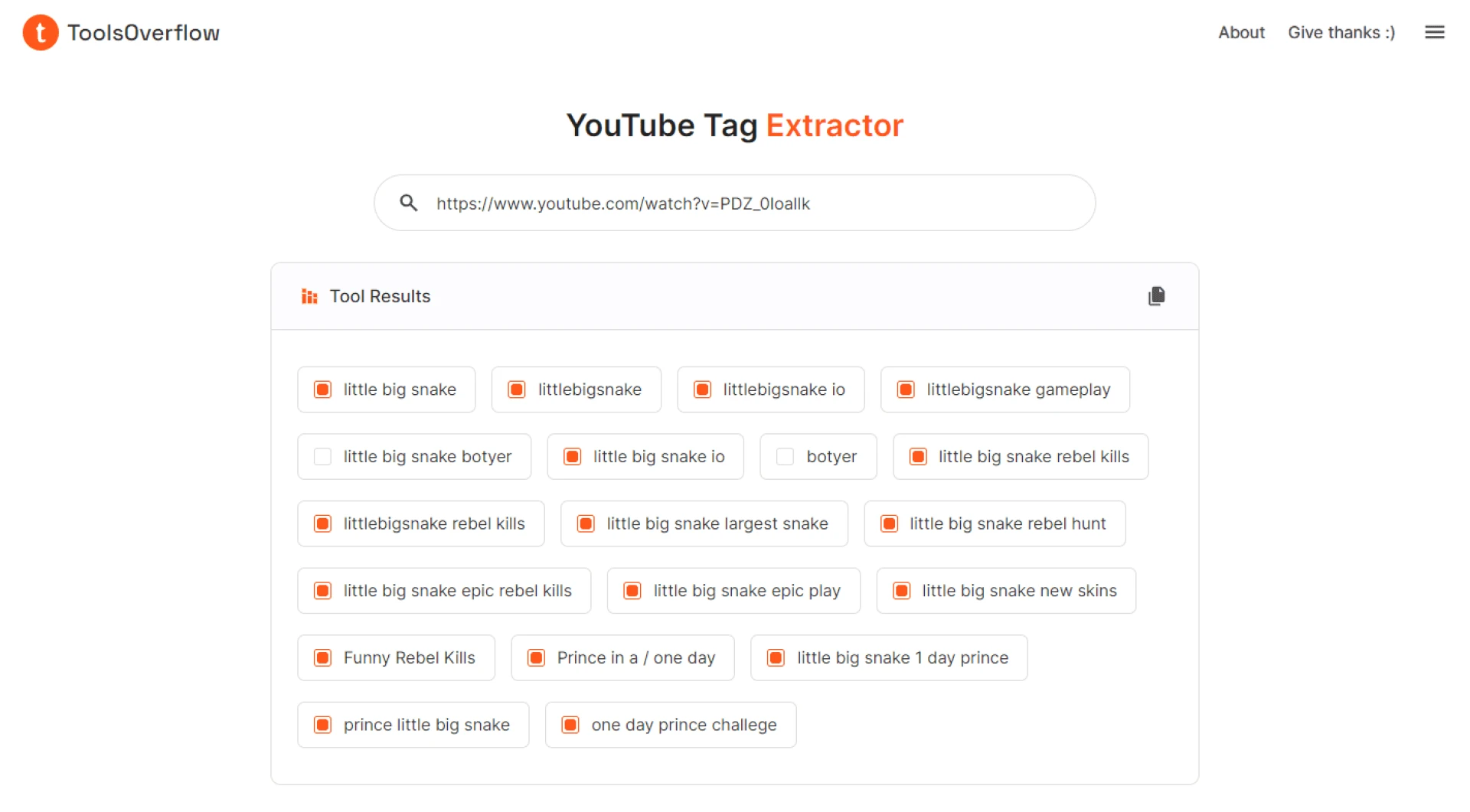
Task: Enable the 'botyer' tag checkbox
Action: pyautogui.click(x=785, y=457)
